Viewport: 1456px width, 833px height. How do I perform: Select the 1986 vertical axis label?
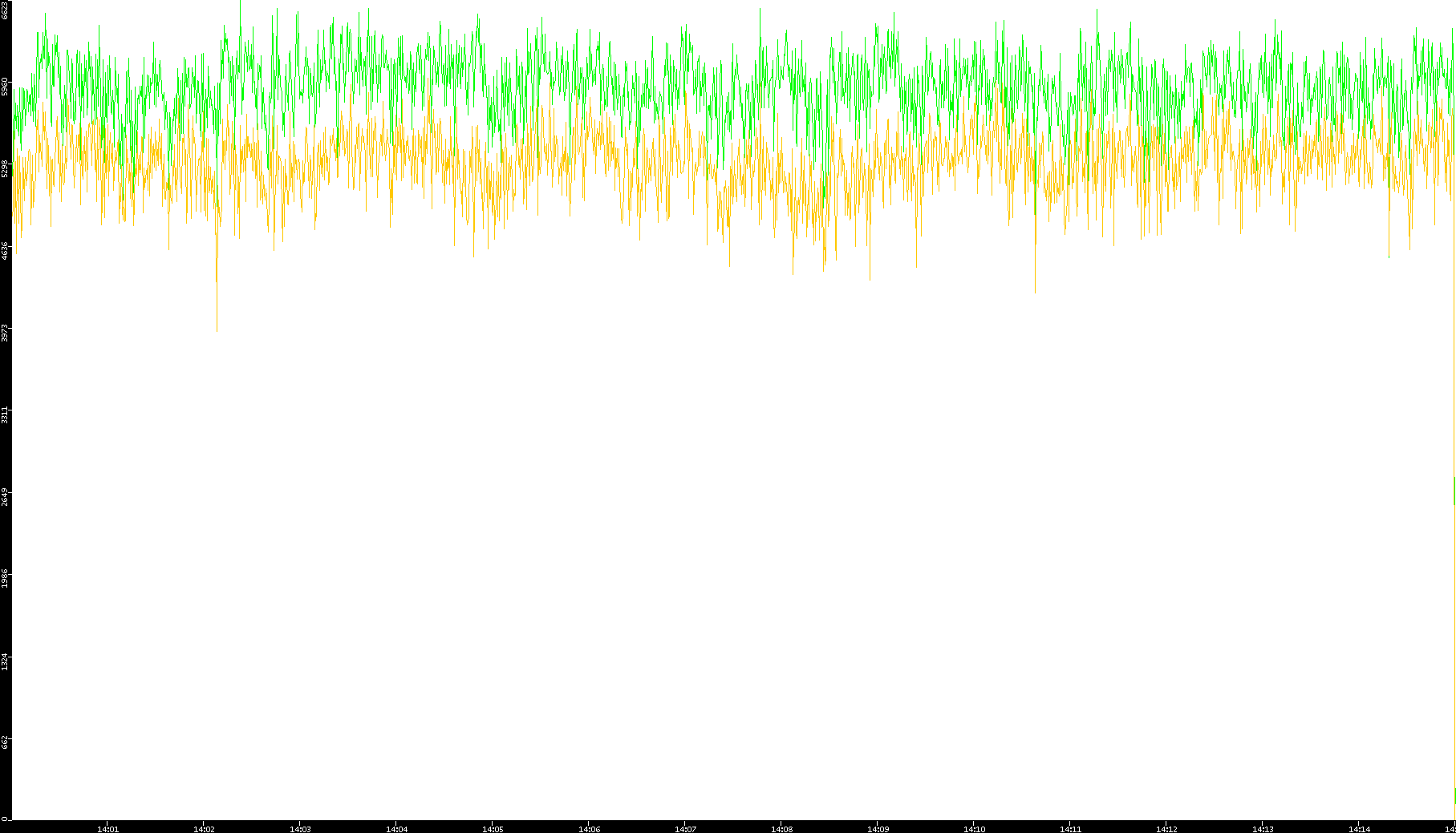click(x=5, y=579)
